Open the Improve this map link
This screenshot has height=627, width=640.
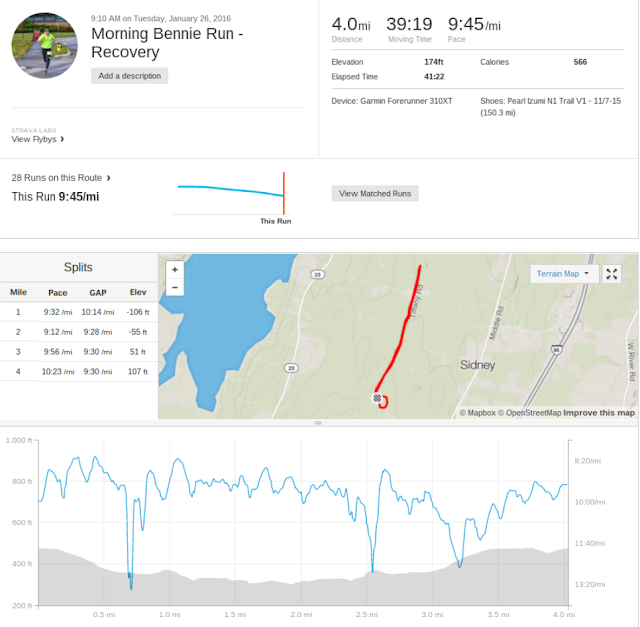coord(599,413)
